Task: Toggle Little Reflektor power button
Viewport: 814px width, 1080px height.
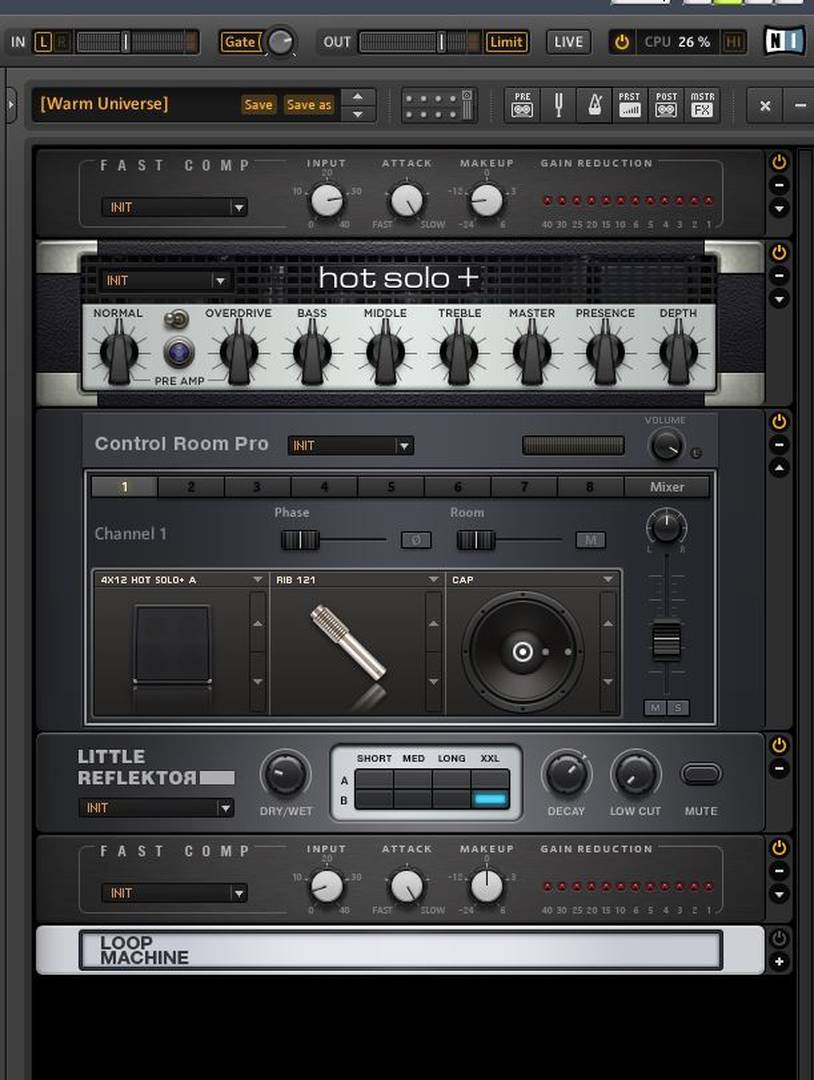Action: [779, 745]
